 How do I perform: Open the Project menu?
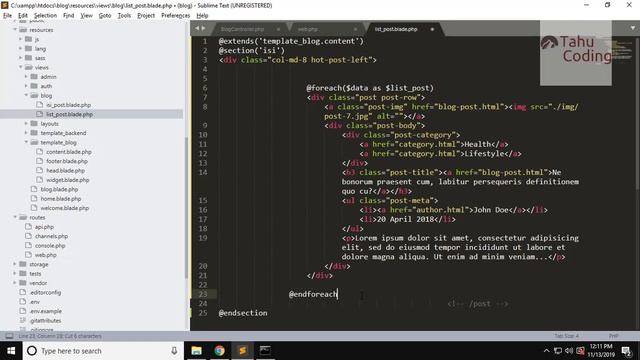click(x=146, y=16)
